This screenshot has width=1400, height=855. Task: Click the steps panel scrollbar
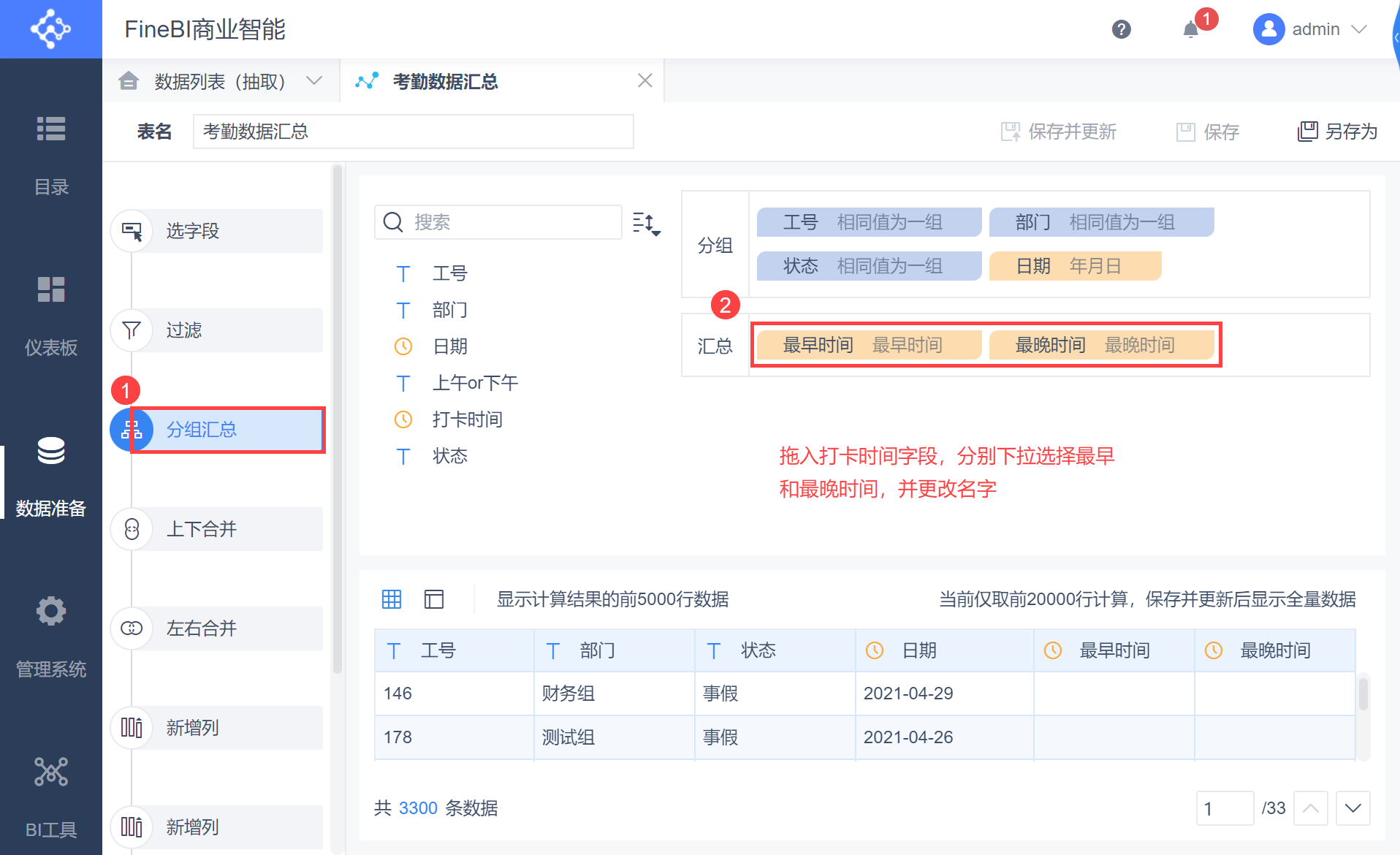click(337, 418)
